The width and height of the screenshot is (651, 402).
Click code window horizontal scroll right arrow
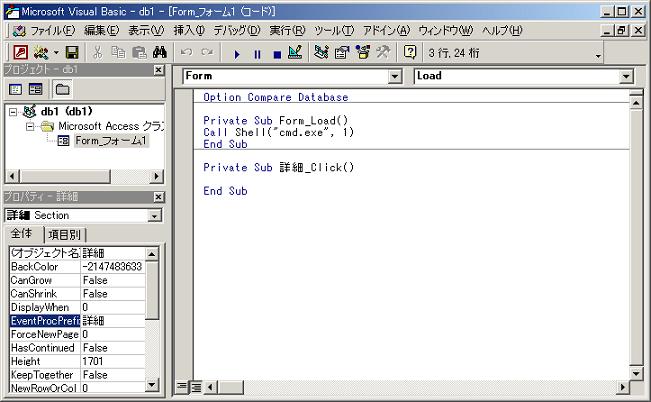[x=622, y=387]
